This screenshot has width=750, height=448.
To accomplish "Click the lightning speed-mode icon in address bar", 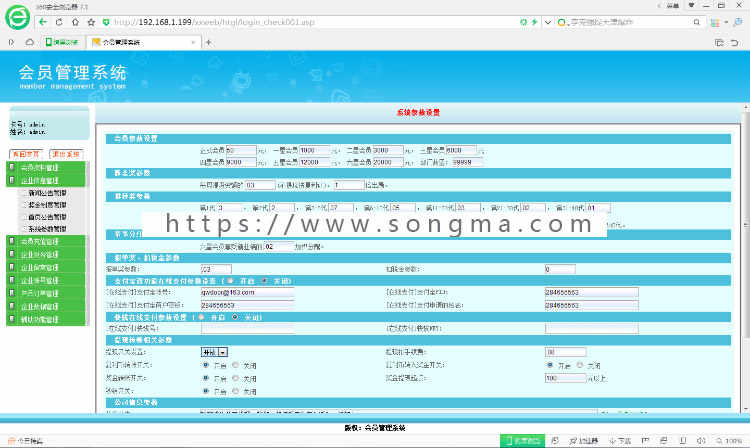I will point(534,22).
